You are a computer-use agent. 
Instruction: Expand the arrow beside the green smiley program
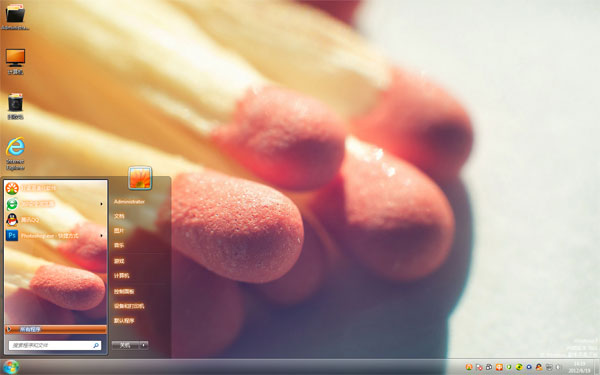click(101, 204)
